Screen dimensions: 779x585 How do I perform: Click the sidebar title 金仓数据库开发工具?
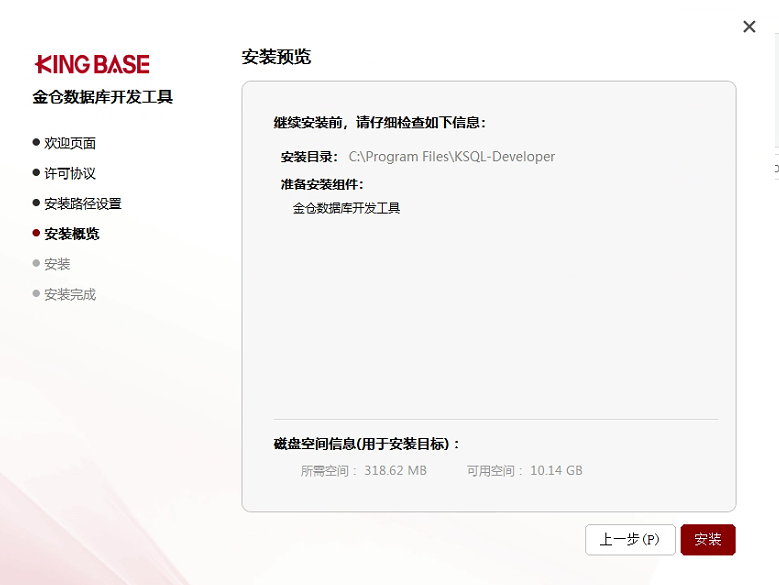point(102,97)
